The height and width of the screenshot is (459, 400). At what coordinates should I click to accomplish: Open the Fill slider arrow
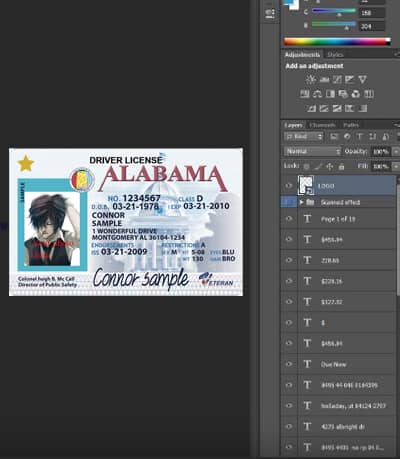(x=396, y=166)
